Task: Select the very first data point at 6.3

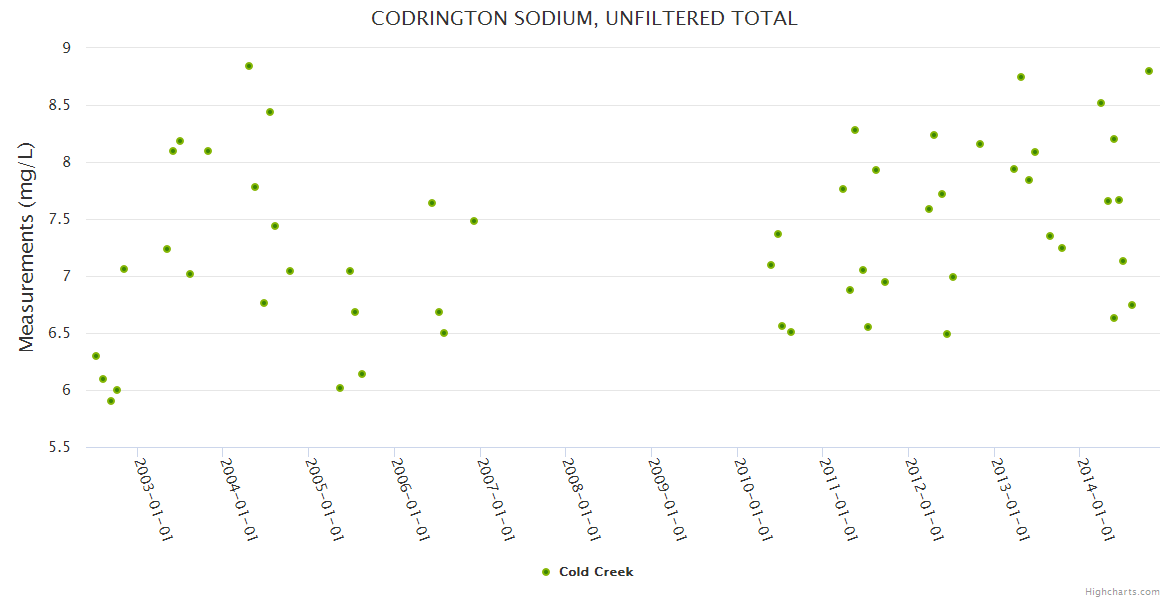Action: (96, 356)
